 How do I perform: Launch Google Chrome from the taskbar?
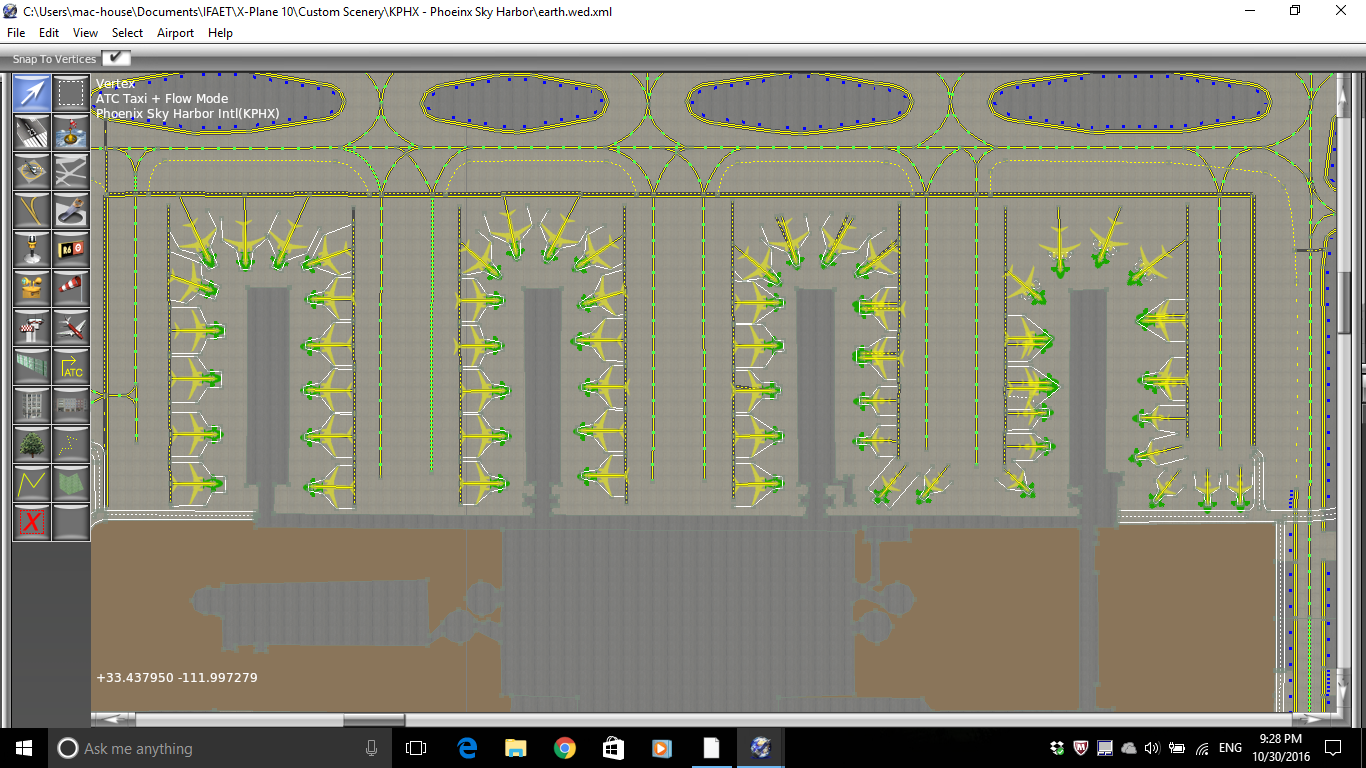(x=565, y=748)
